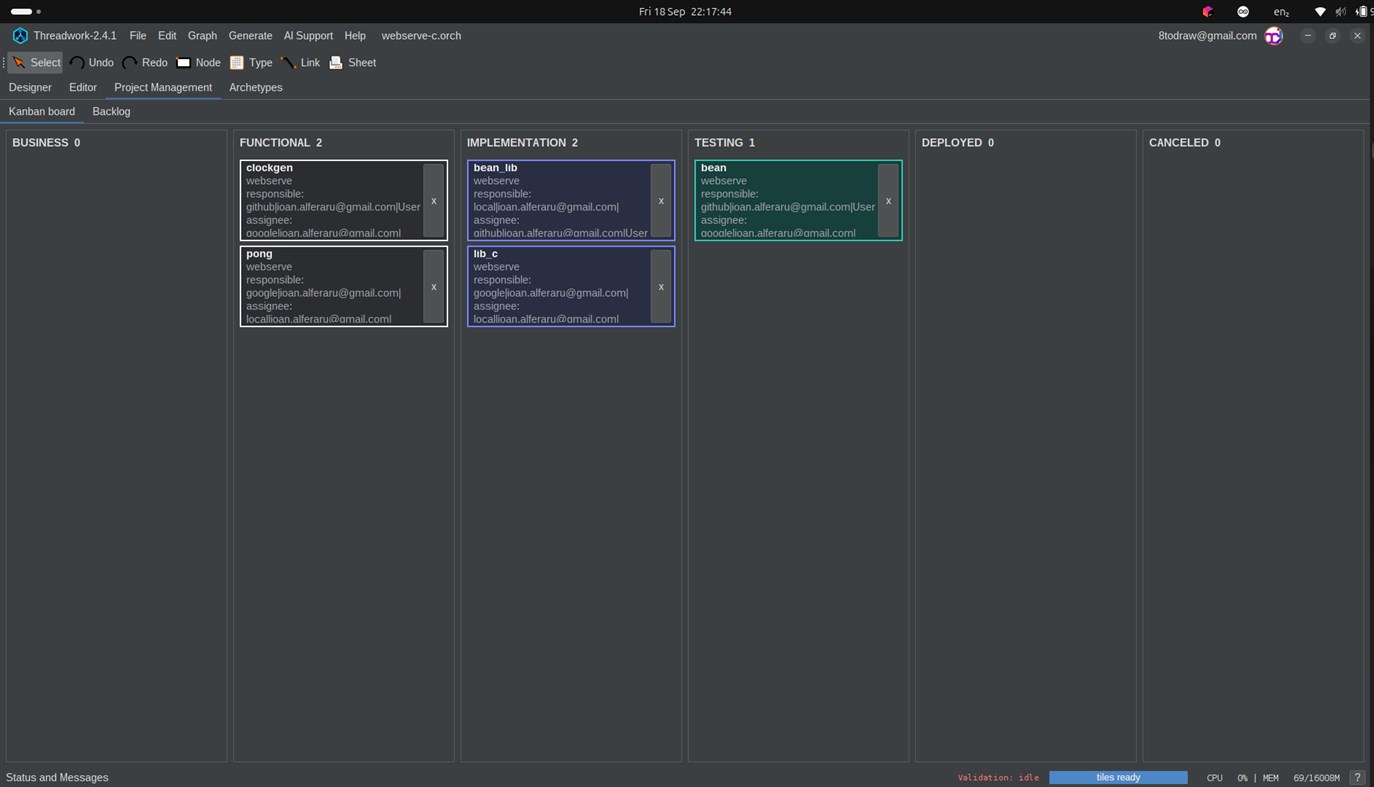The height and width of the screenshot is (787, 1374).
Task: Remove the bean card with its x button
Action: coord(888,201)
